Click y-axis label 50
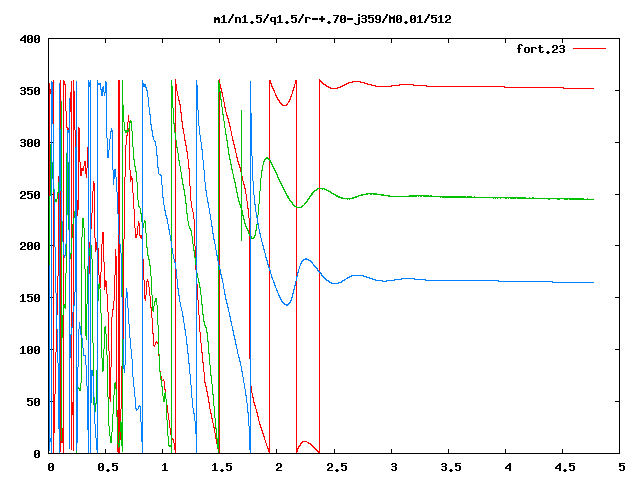This screenshot has width=640, height=480. click(x=33, y=402)
